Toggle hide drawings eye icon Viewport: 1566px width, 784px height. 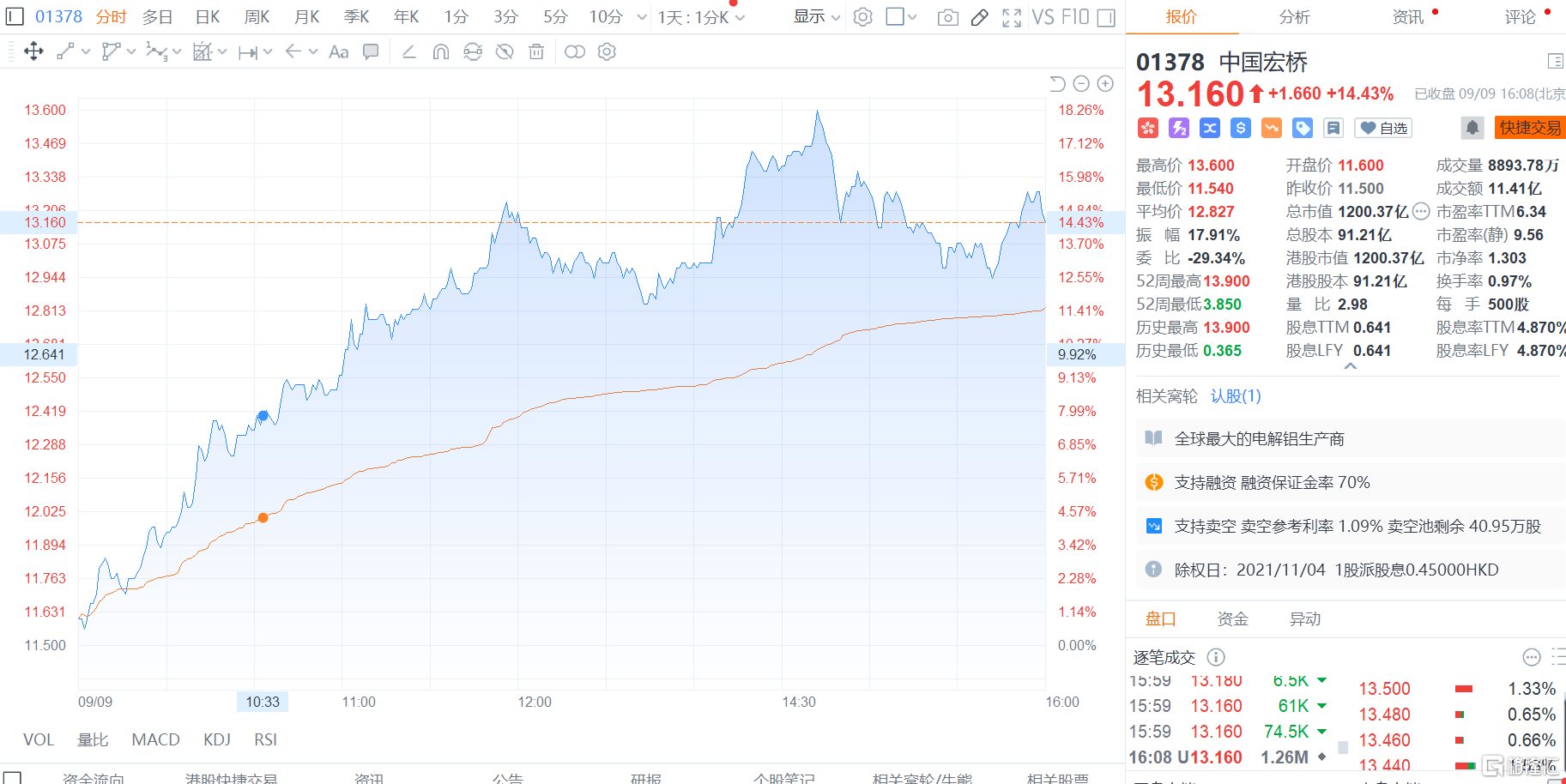505,51
